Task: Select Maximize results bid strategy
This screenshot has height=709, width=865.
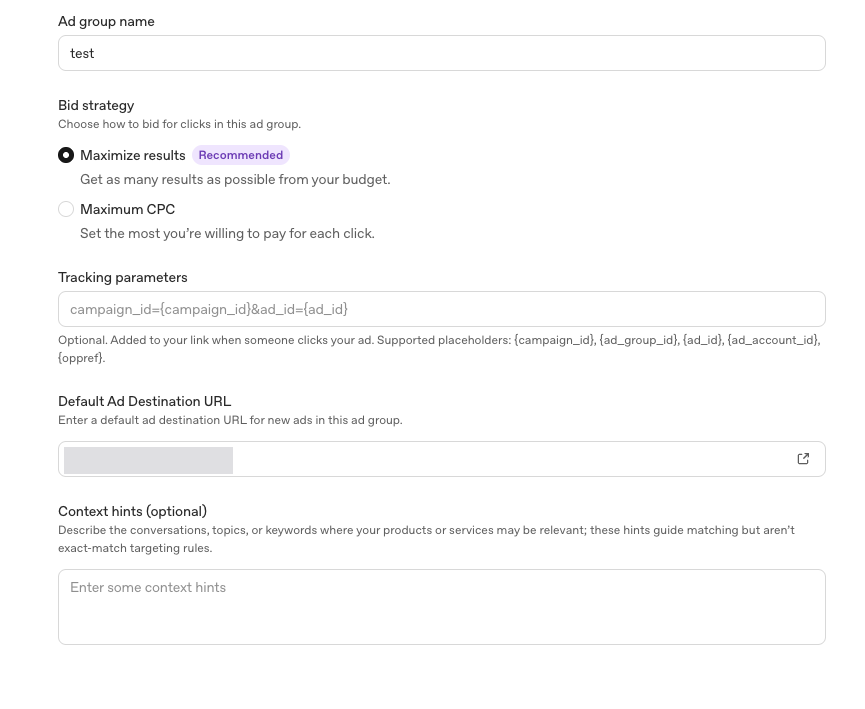Action: point(66,155)
